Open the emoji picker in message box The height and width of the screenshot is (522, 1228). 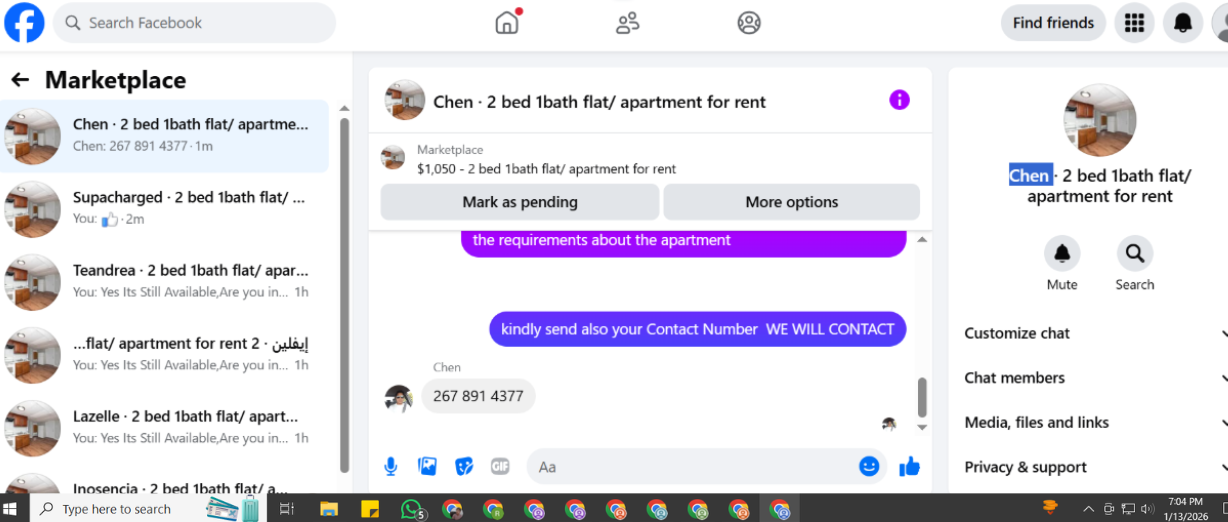click(869, 466)
